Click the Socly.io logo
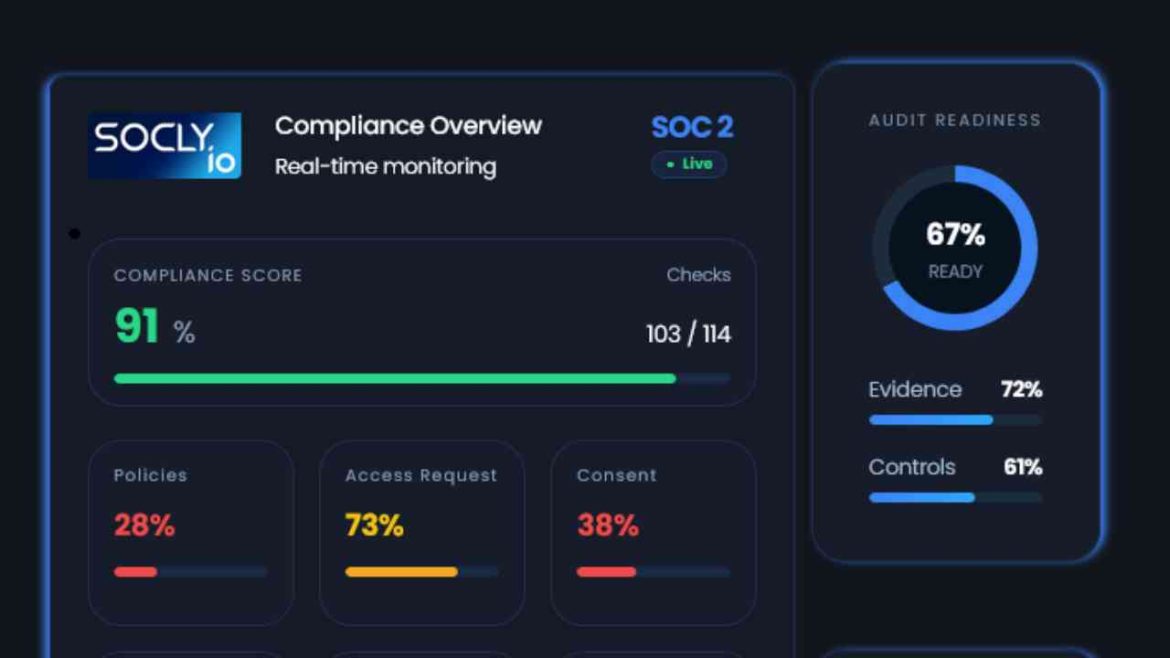The height and width of the screenshot is (658, 1170). pos(164,146)
